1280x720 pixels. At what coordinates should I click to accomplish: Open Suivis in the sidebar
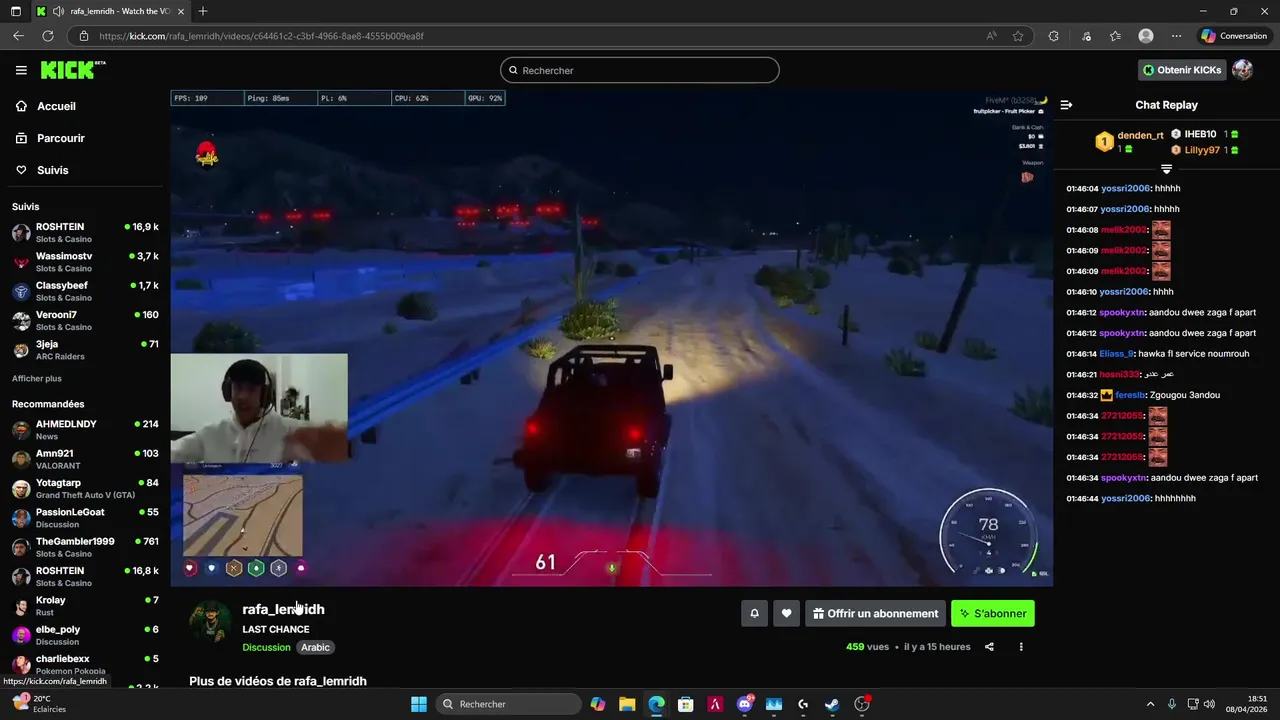coord(52,170)
